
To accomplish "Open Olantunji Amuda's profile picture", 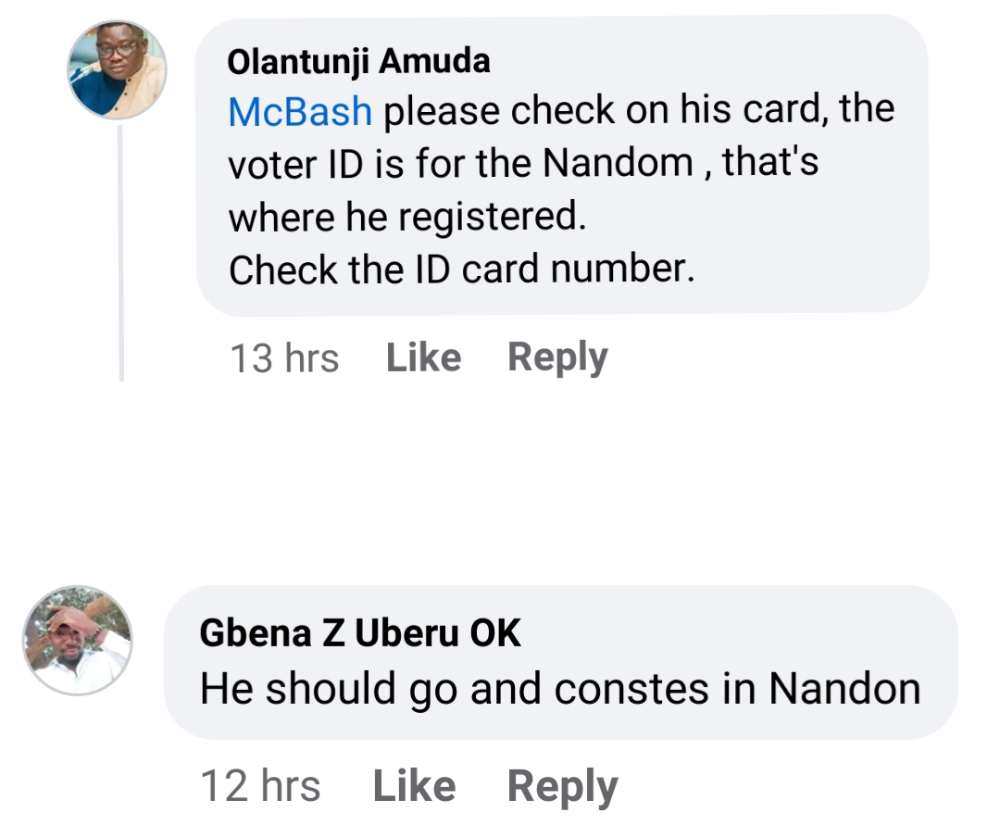I will coord(117,71).
